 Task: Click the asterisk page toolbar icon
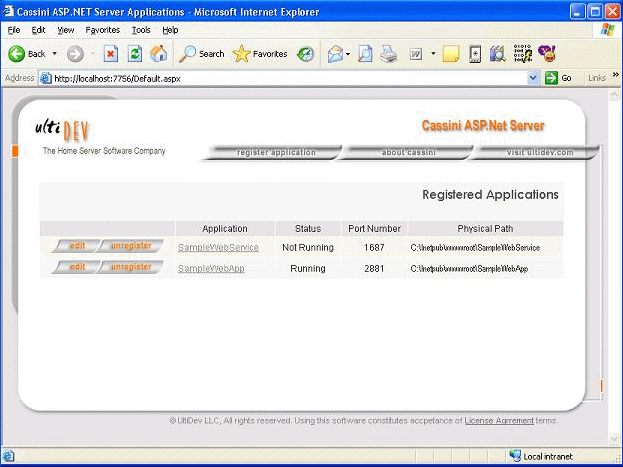click(475, 54)
